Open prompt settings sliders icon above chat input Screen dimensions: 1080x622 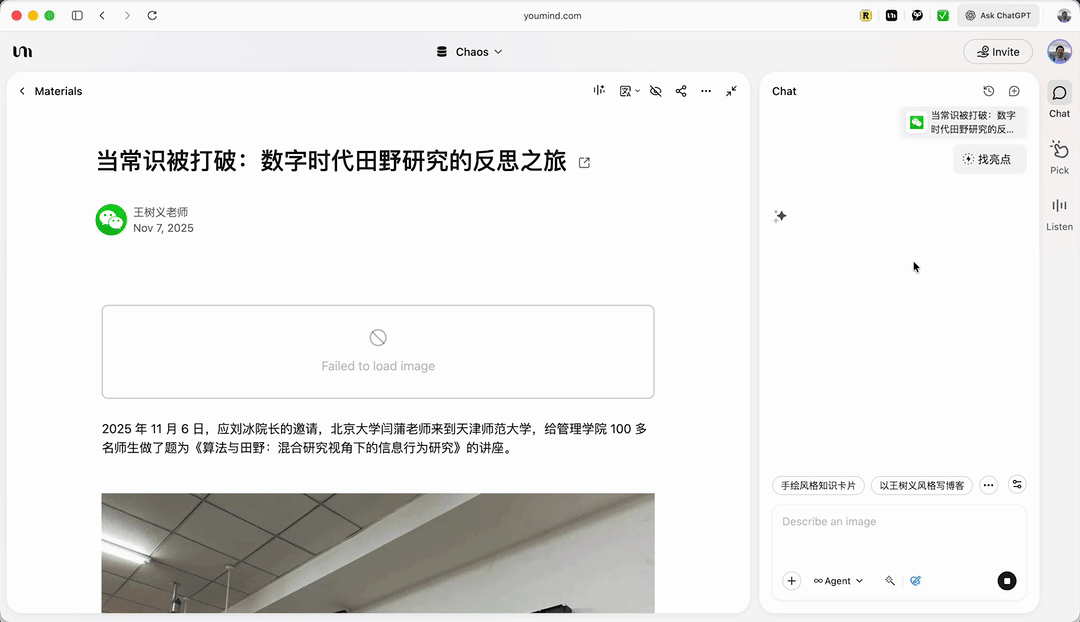pyautogui.click(x=1017, y=485)
